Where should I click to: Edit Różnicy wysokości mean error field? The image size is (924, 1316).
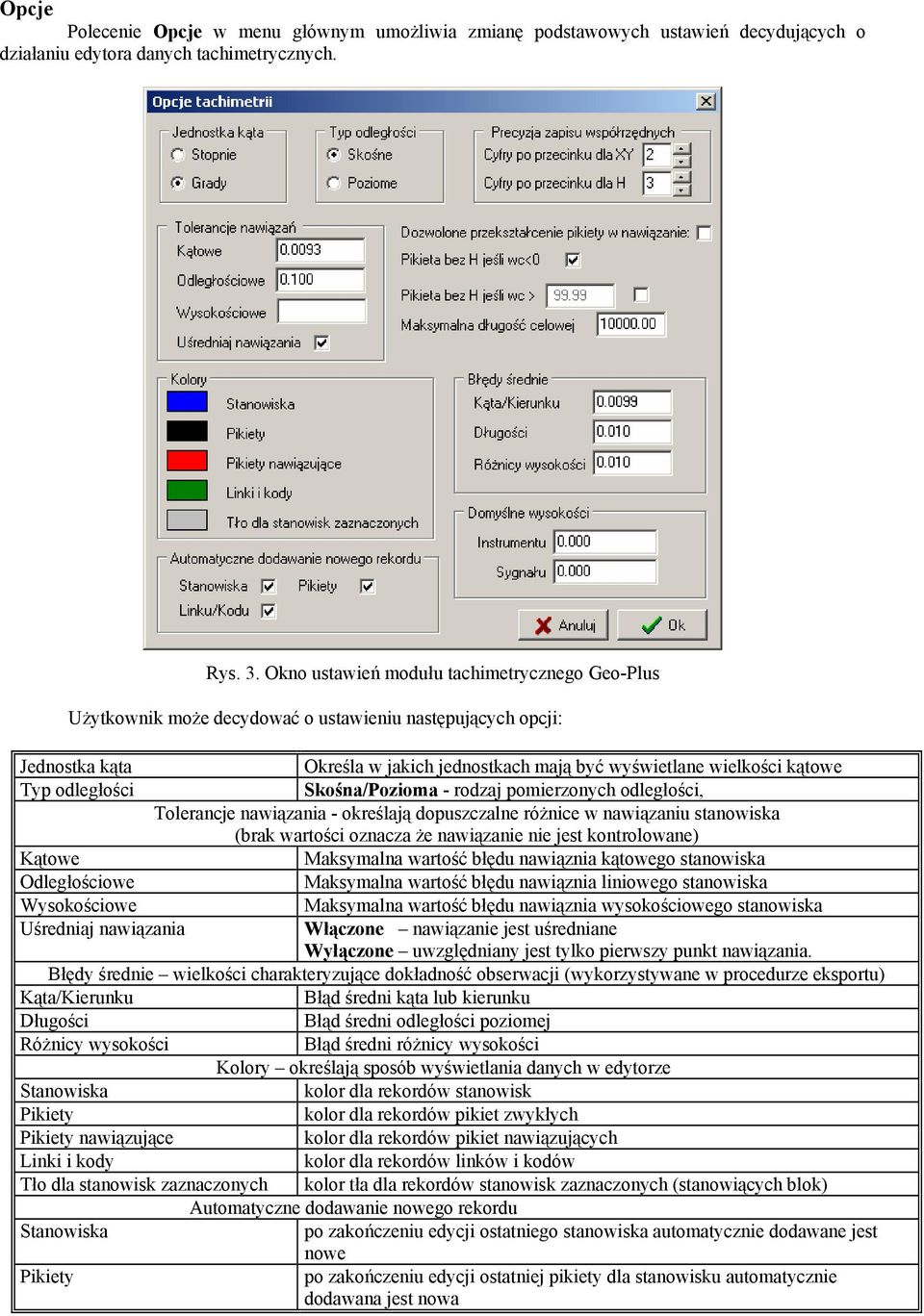point(632,463)
